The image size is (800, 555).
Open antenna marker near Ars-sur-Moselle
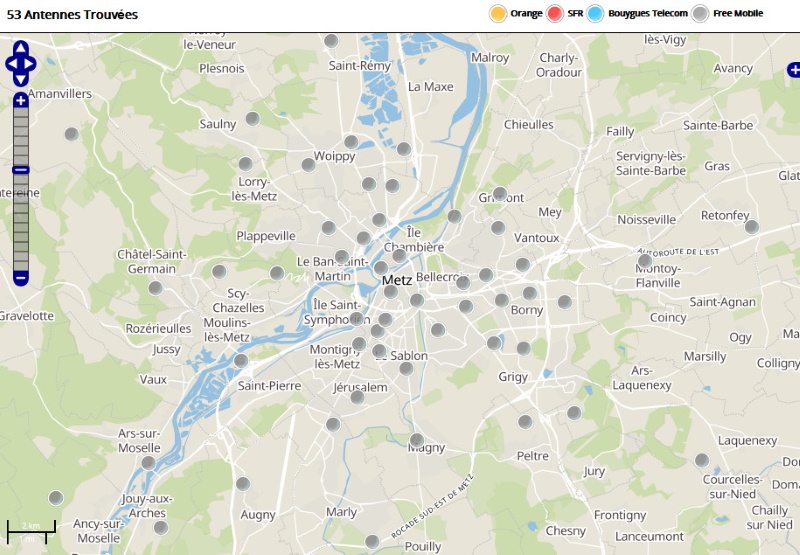point(148,463)
